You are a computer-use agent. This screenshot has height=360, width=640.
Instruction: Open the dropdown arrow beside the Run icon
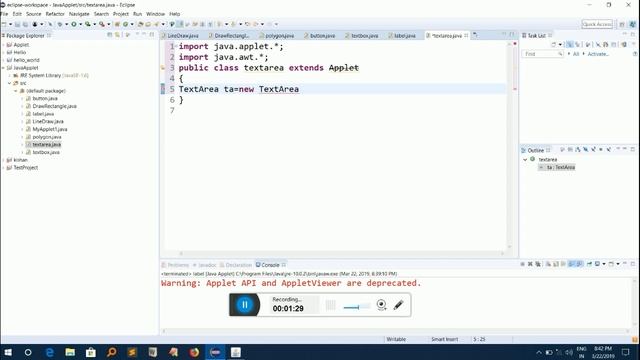coord(80,24)
